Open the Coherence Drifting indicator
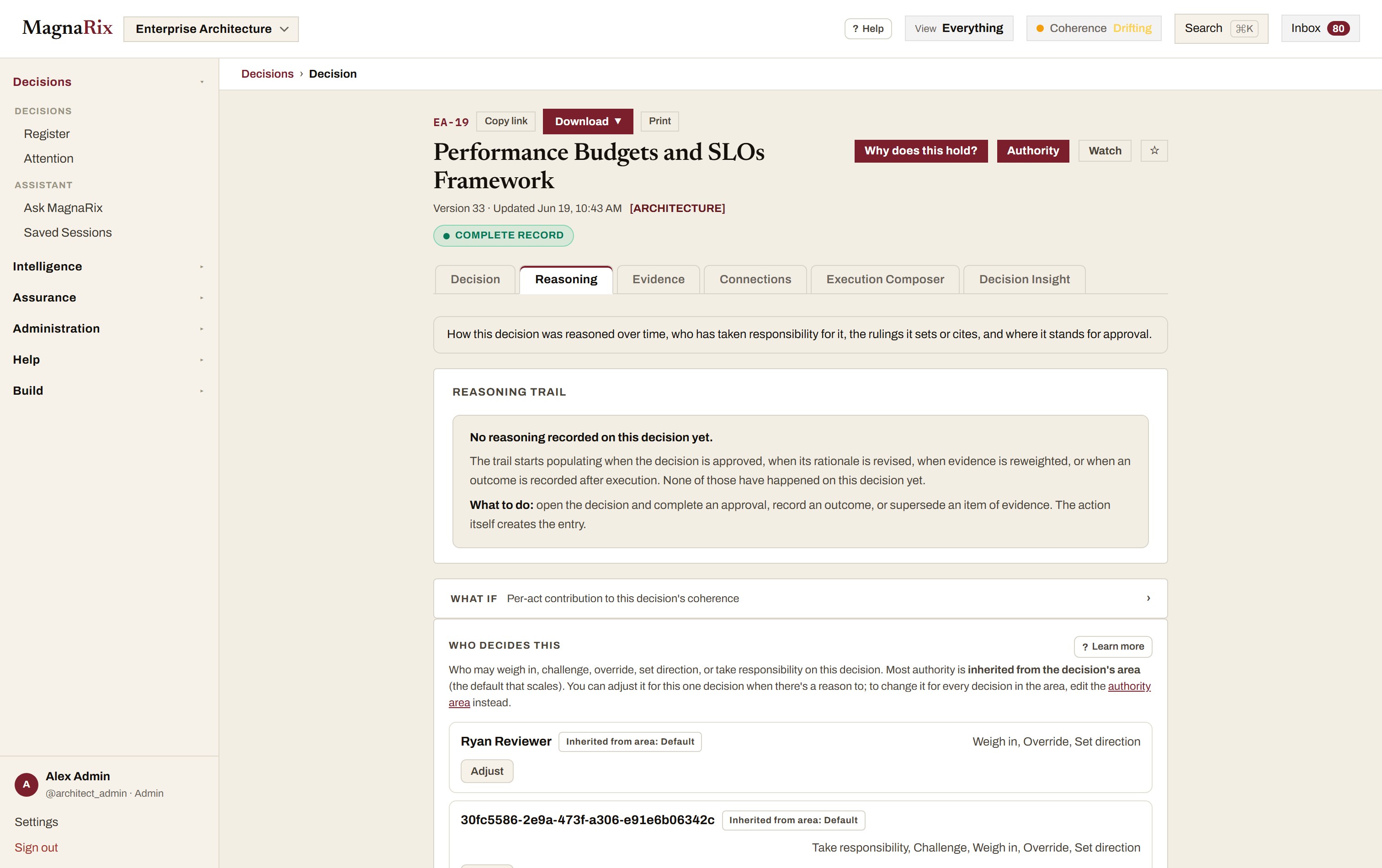This screenshot has height=868, width=1382. [x=1093, y=29]
